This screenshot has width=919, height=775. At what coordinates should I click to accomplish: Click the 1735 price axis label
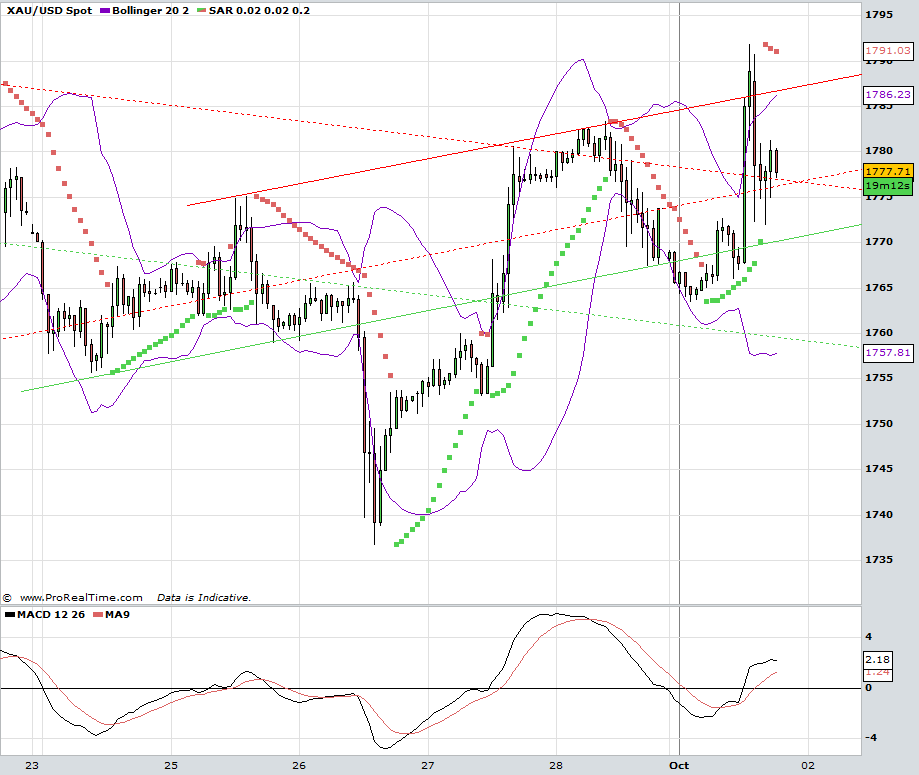879,559
